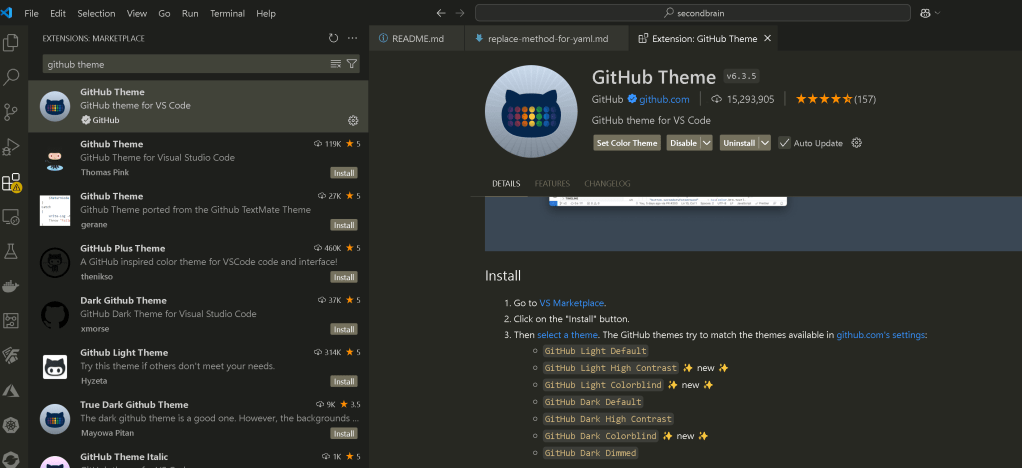Image resolution: width=1022 pixels, height=468 pixels.
Task: Toggle the Auto Update checkbox
Action: pos(785,143)
